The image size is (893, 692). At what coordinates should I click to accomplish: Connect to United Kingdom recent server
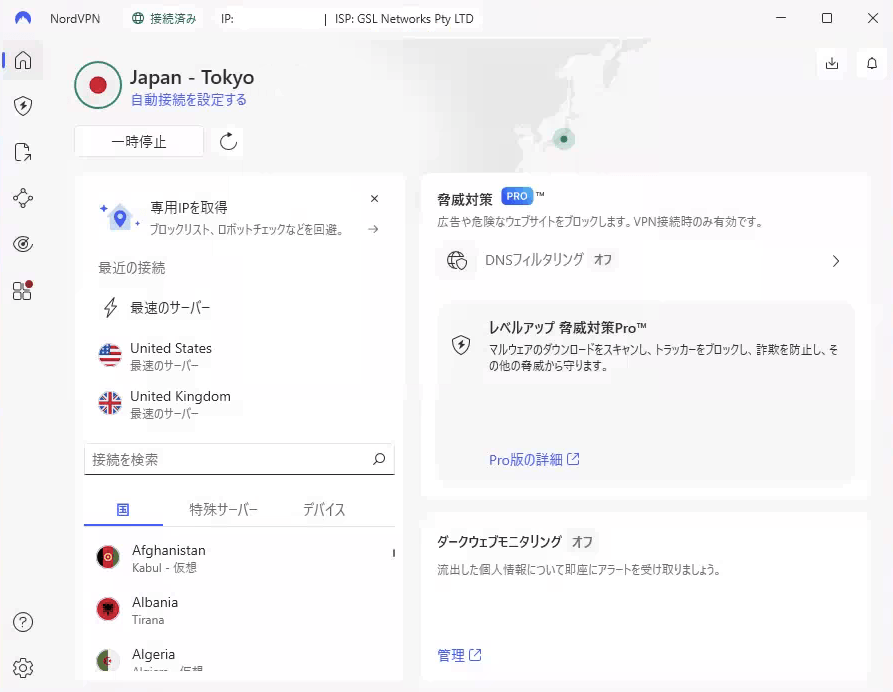tap(180, 403)
